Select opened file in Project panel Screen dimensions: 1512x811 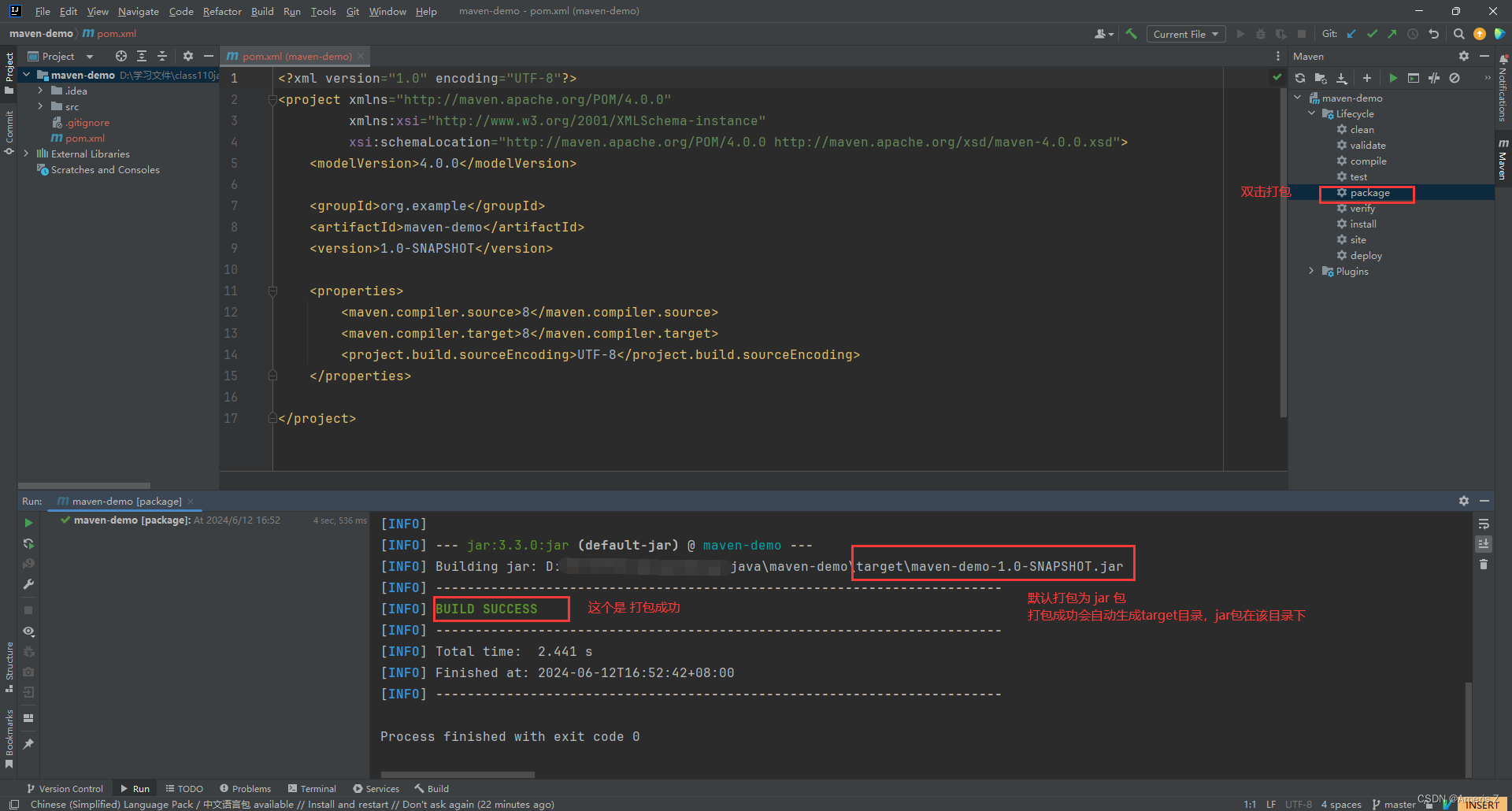pos(120,56)
